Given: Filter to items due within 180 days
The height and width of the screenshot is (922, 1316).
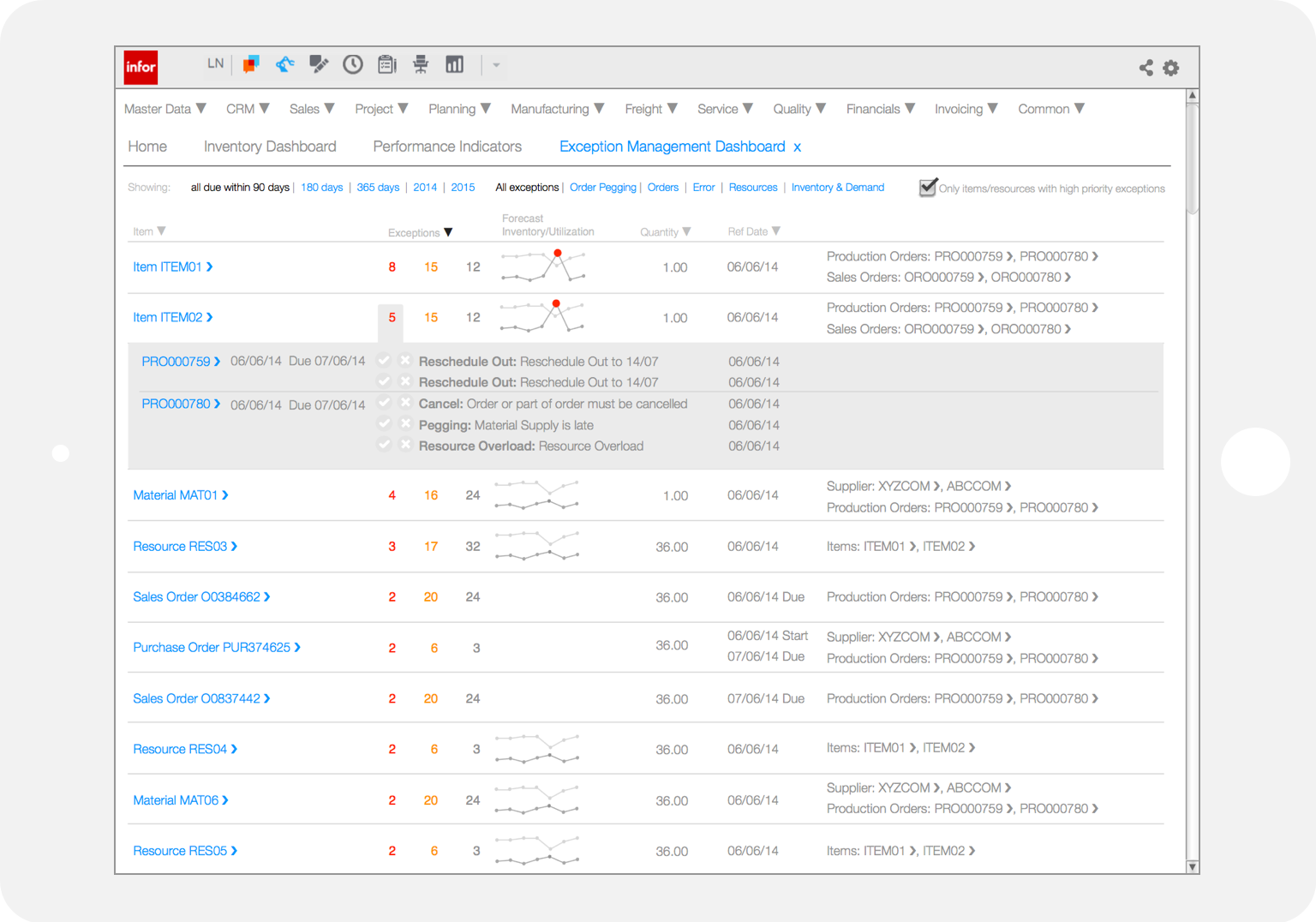Looking at the screenshot, I should 321,188.
